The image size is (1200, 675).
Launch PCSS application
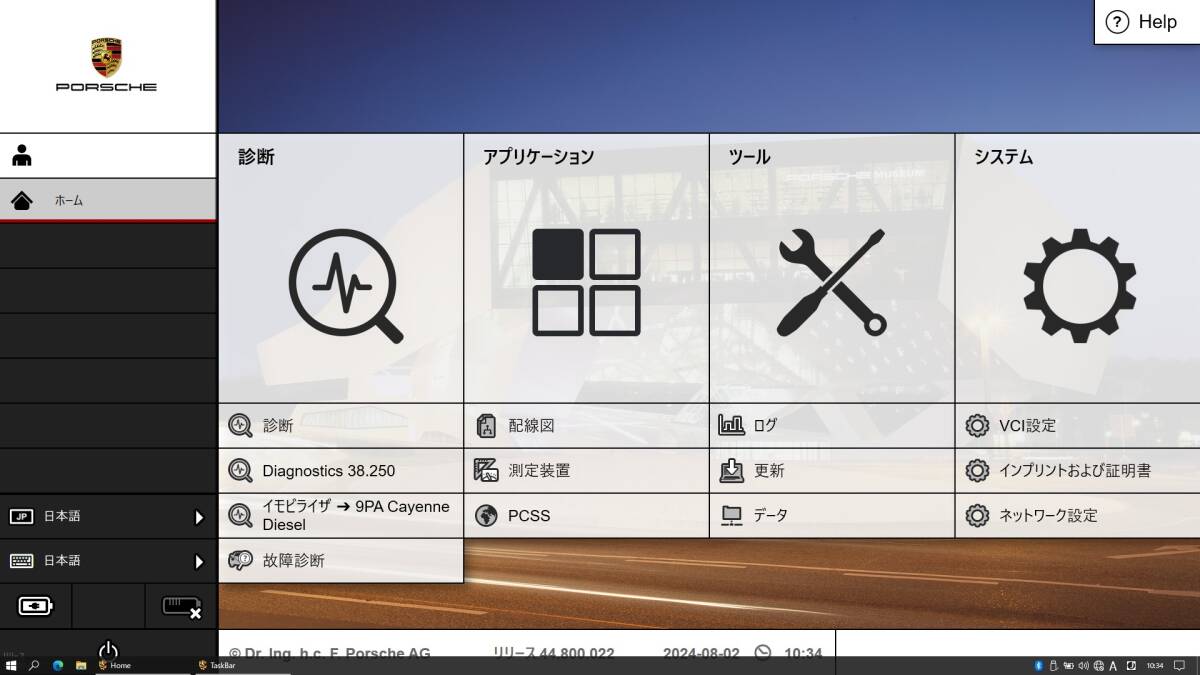point(586,515)
